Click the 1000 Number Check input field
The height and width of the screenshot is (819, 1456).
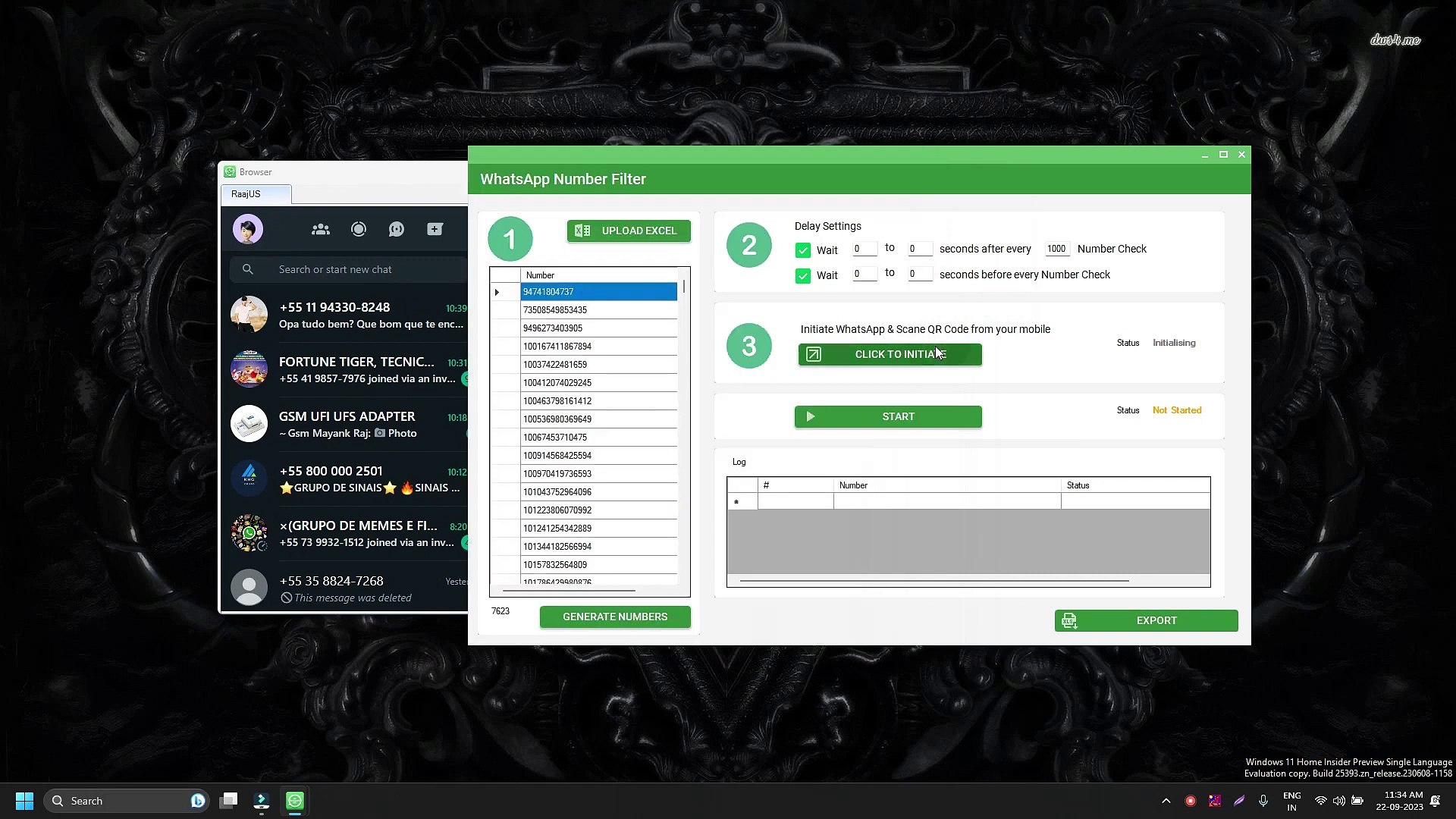pos(1056,249)
